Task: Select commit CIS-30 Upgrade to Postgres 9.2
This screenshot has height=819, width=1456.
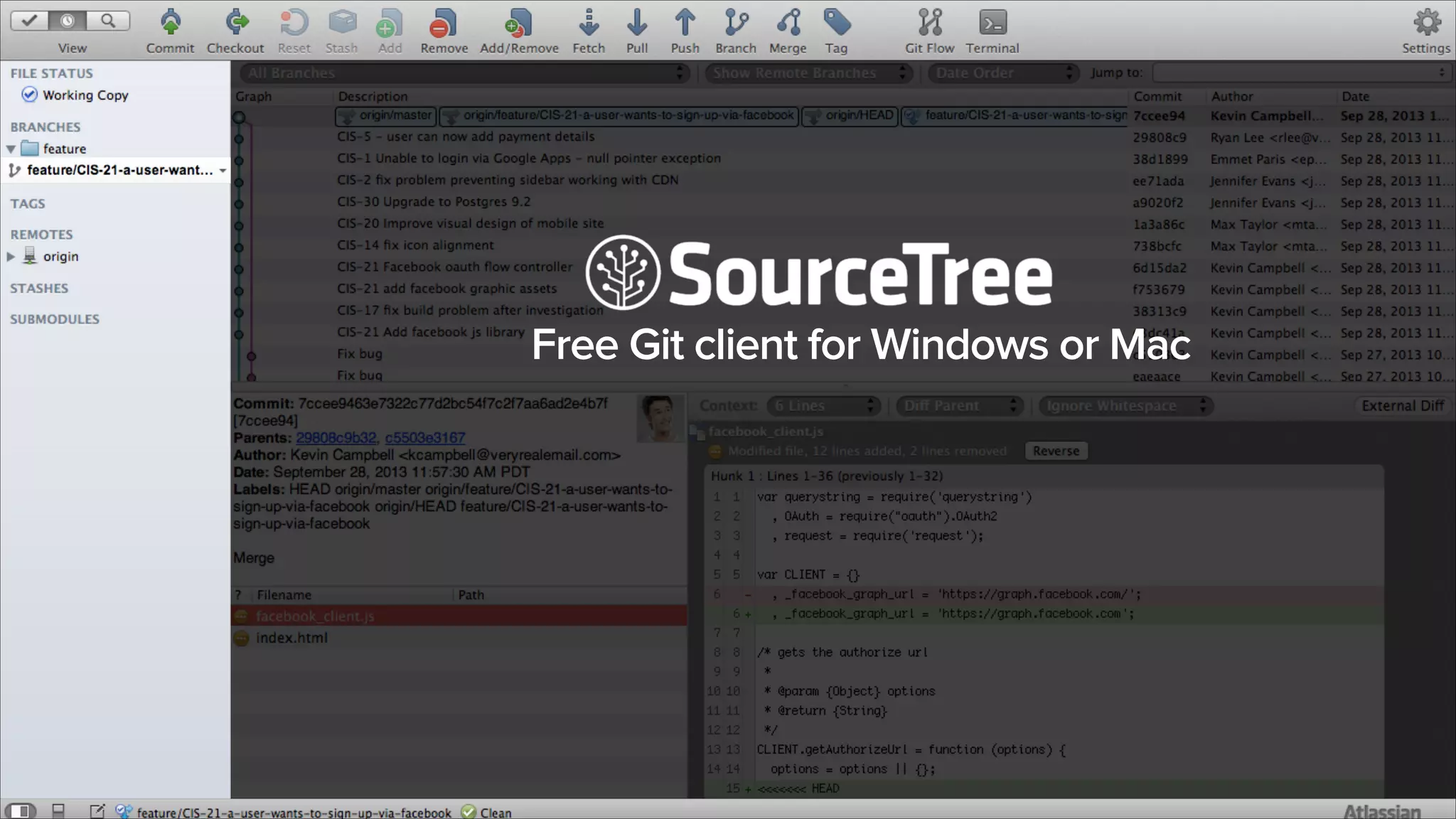Action: 434,202
